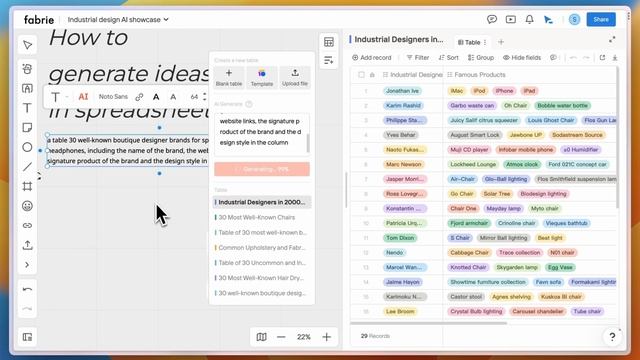Open the Sort menu
Viewport: 640px width, 360px height.
[449, 58]
